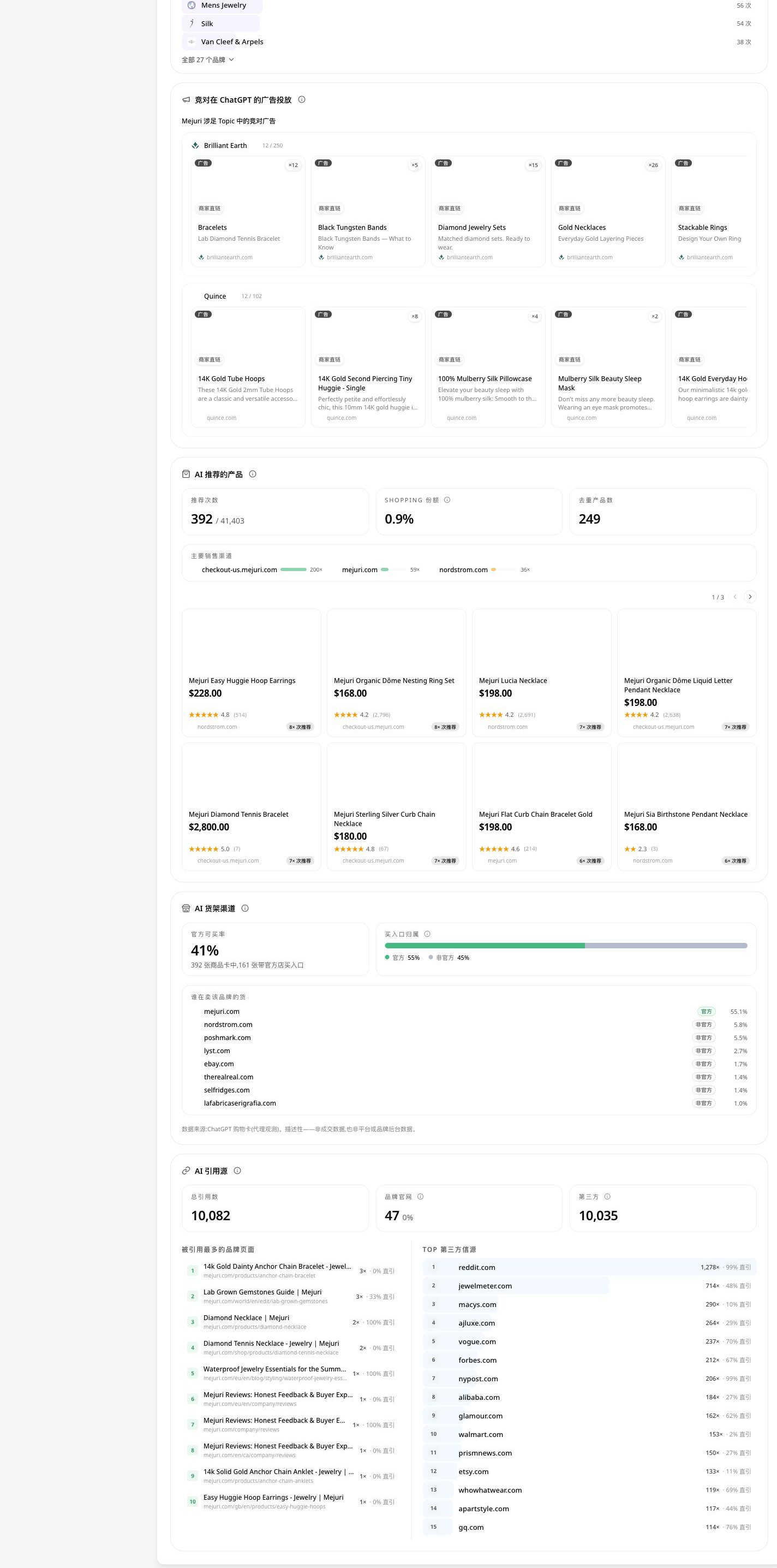Click the Van Cleef & Arpels brand icon
777x1568 pixels.
click(192, 42)
